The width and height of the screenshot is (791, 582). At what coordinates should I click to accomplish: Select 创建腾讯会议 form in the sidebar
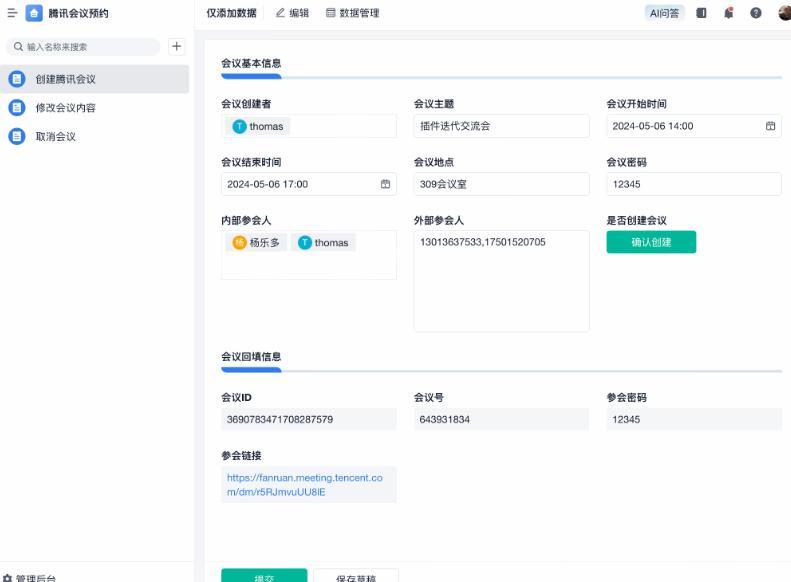66,79
